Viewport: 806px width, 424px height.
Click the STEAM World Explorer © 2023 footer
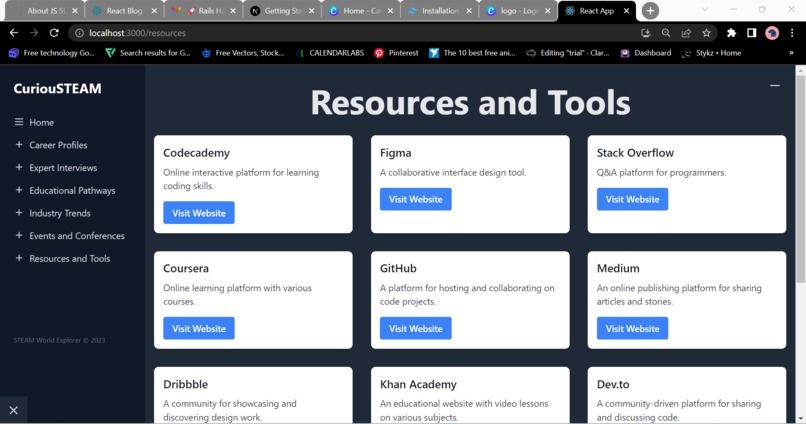(59, 340)
